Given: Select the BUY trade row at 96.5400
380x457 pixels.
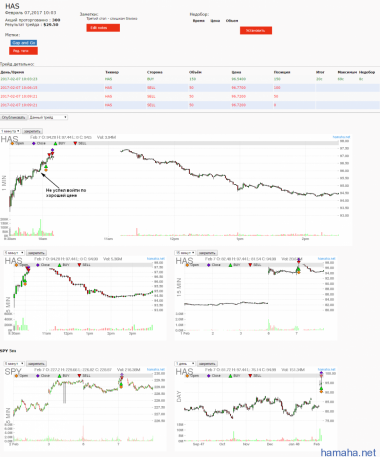Looking at the screenshot, I should [x=190, y=79].
